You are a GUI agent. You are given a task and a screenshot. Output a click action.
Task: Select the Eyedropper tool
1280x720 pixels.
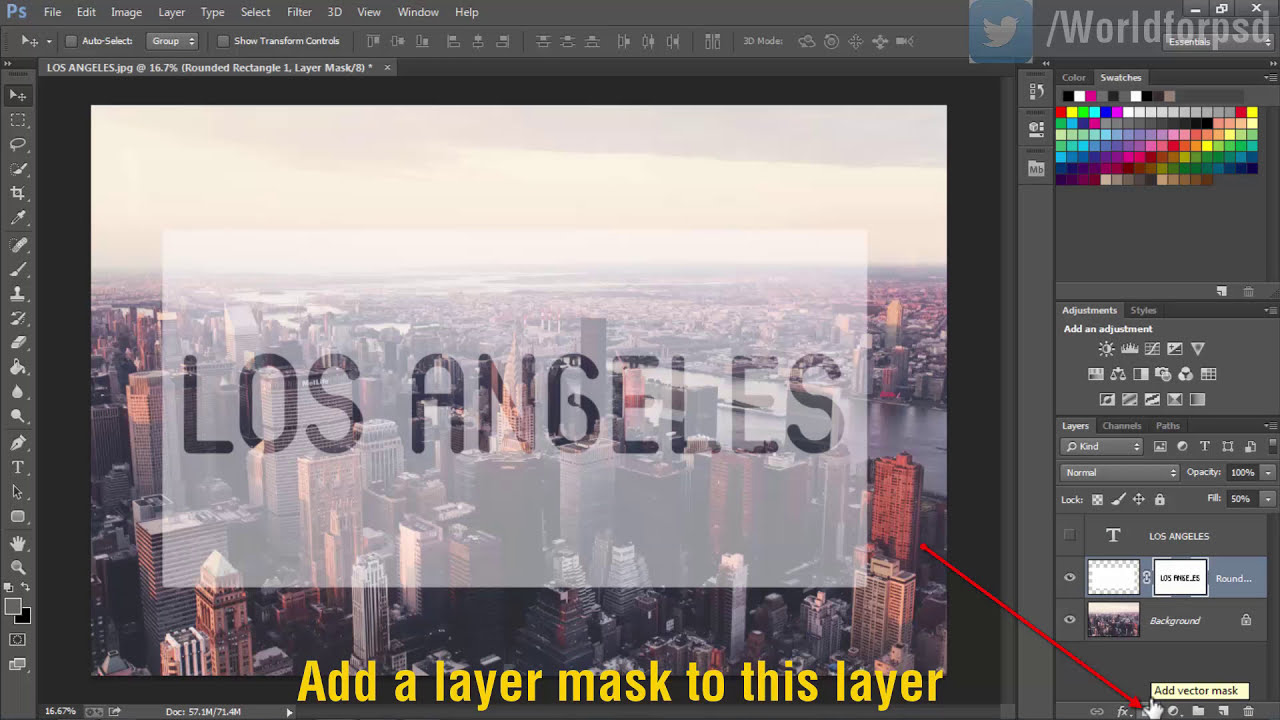tap(18, 218)
